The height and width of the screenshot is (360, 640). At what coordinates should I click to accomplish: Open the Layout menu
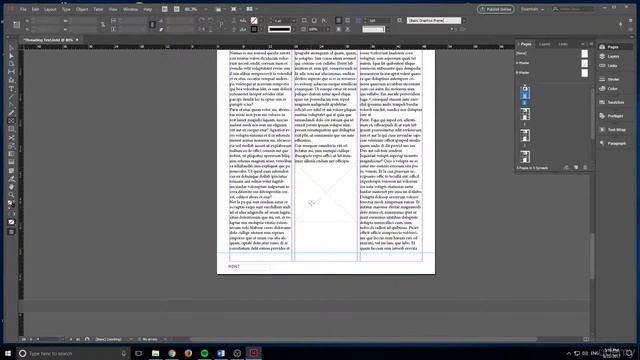50,9
